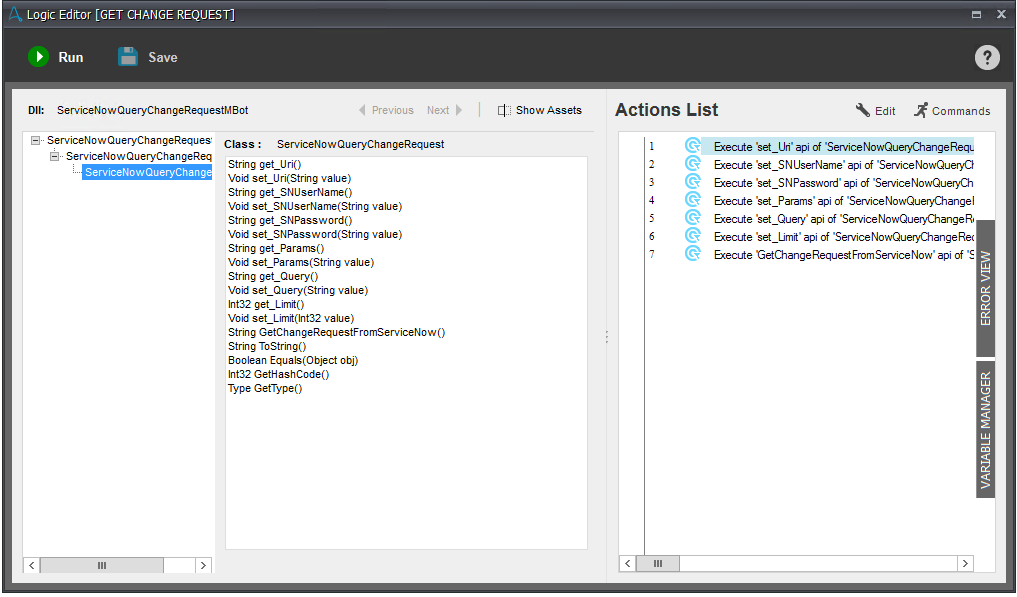
Task: Click the Show Assets icon
Action: [x=504, y=110]
